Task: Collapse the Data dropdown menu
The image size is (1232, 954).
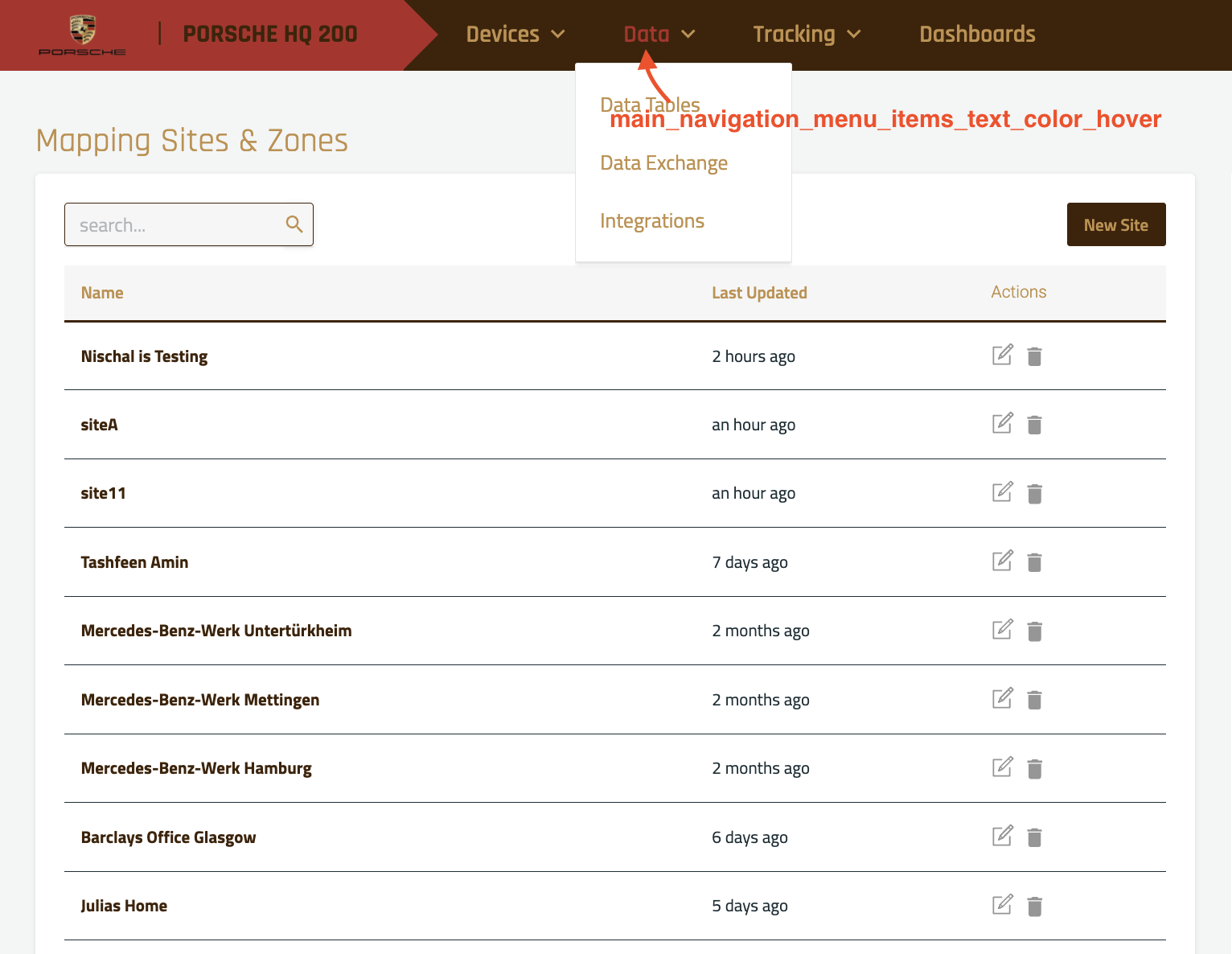Action: (x=659, y=35)
